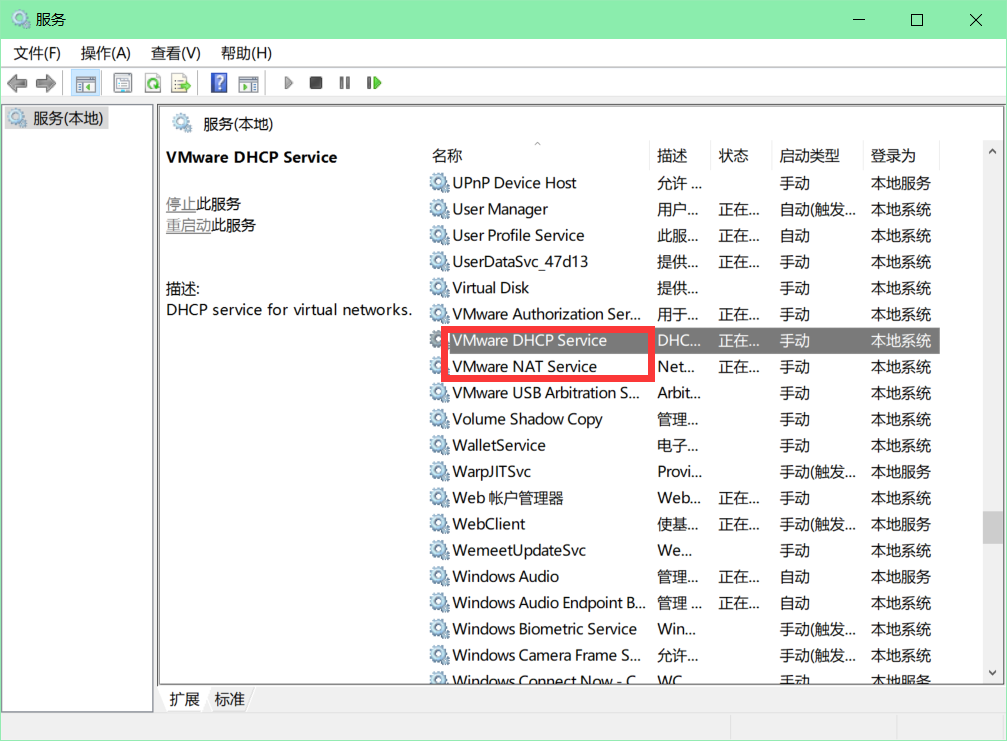Switch to the 标准 tab
The height and width of the screenshot is (741, 1007).
point(229,699)
